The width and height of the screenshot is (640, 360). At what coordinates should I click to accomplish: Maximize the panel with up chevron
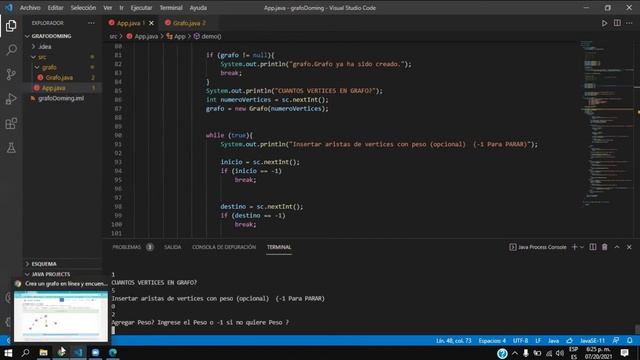[x=617, y=247]
